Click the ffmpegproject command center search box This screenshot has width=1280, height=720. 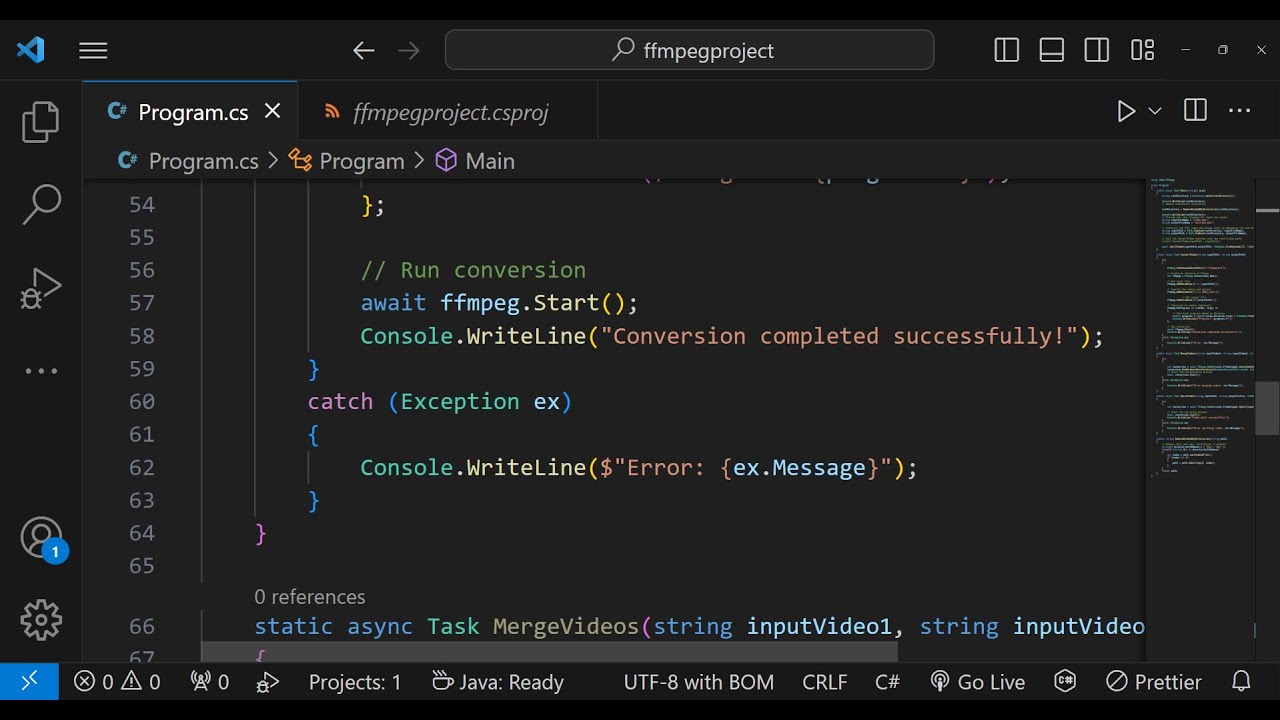point(690,50)
